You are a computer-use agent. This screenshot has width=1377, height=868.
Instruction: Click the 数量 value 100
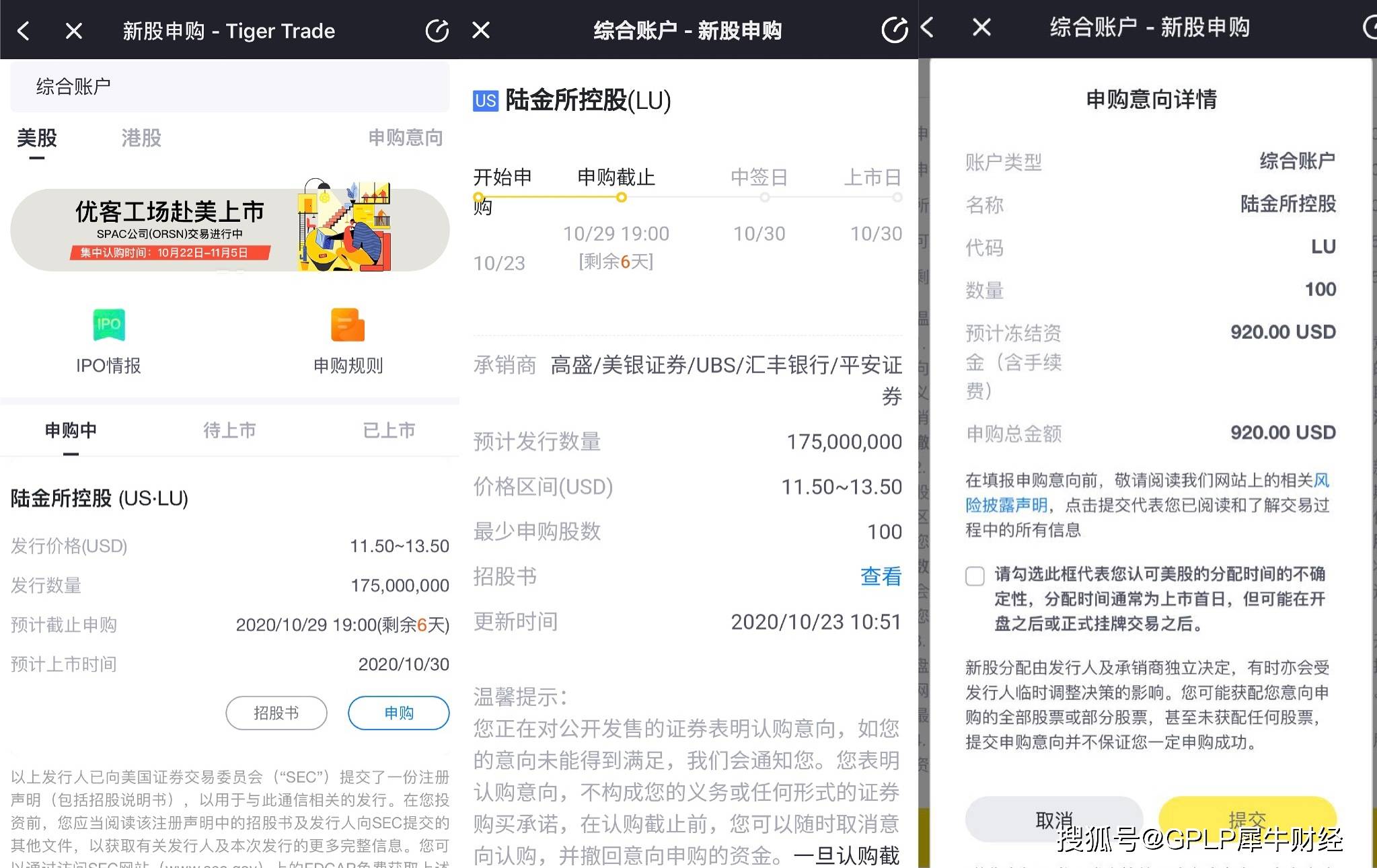[x=1320, y=289]
